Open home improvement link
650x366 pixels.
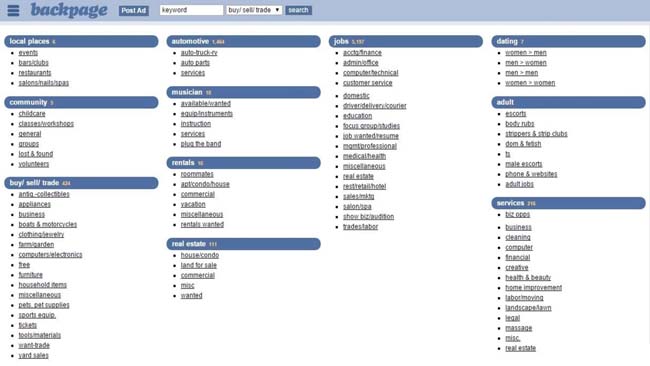point(534,288)
